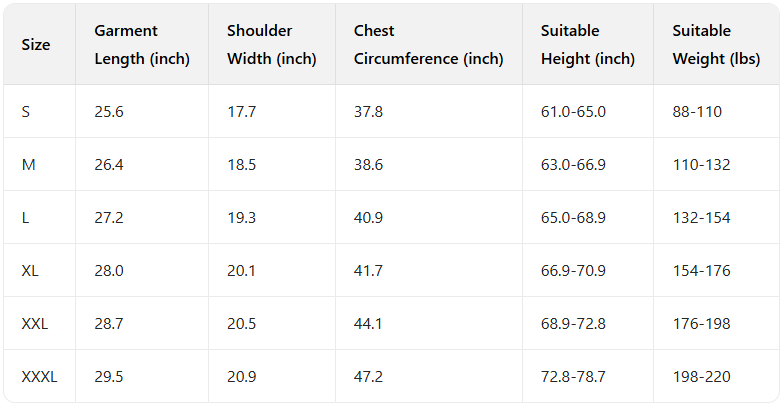Click the 88-110 suitable weight cell

[697, 112]
